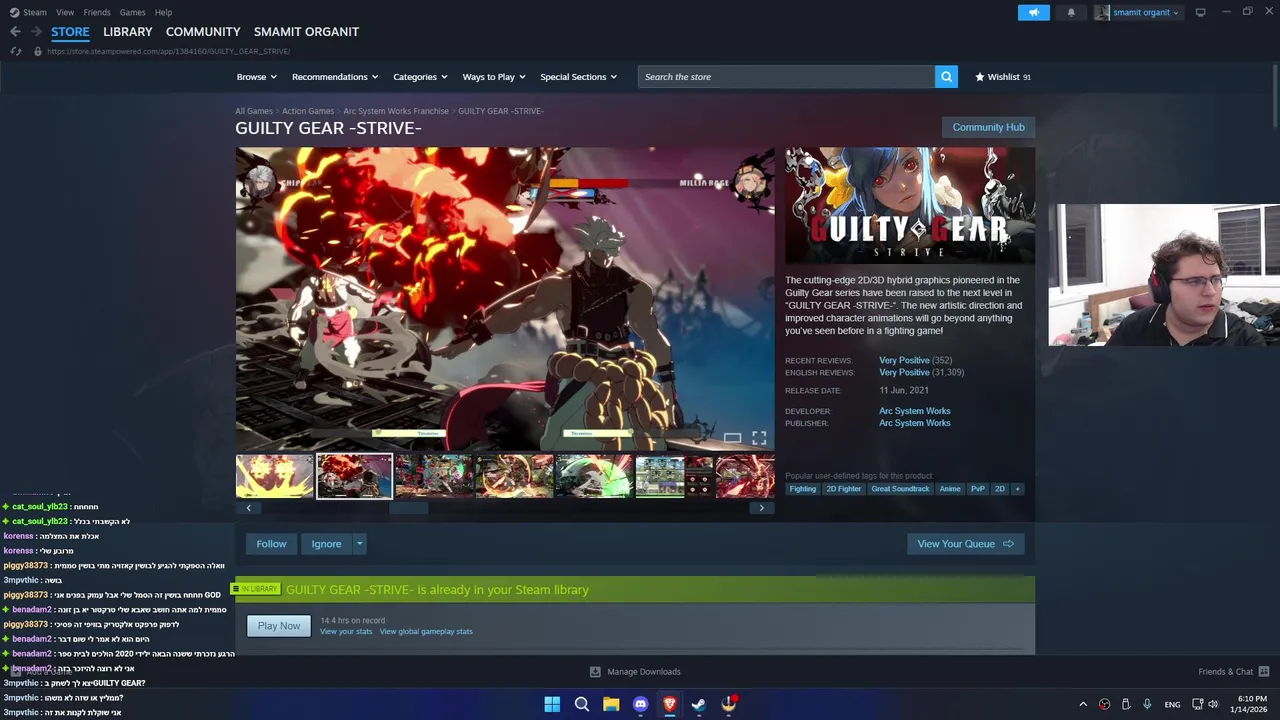
Task: Go back with the navigation arrow
Action: [x=15, y=32]
